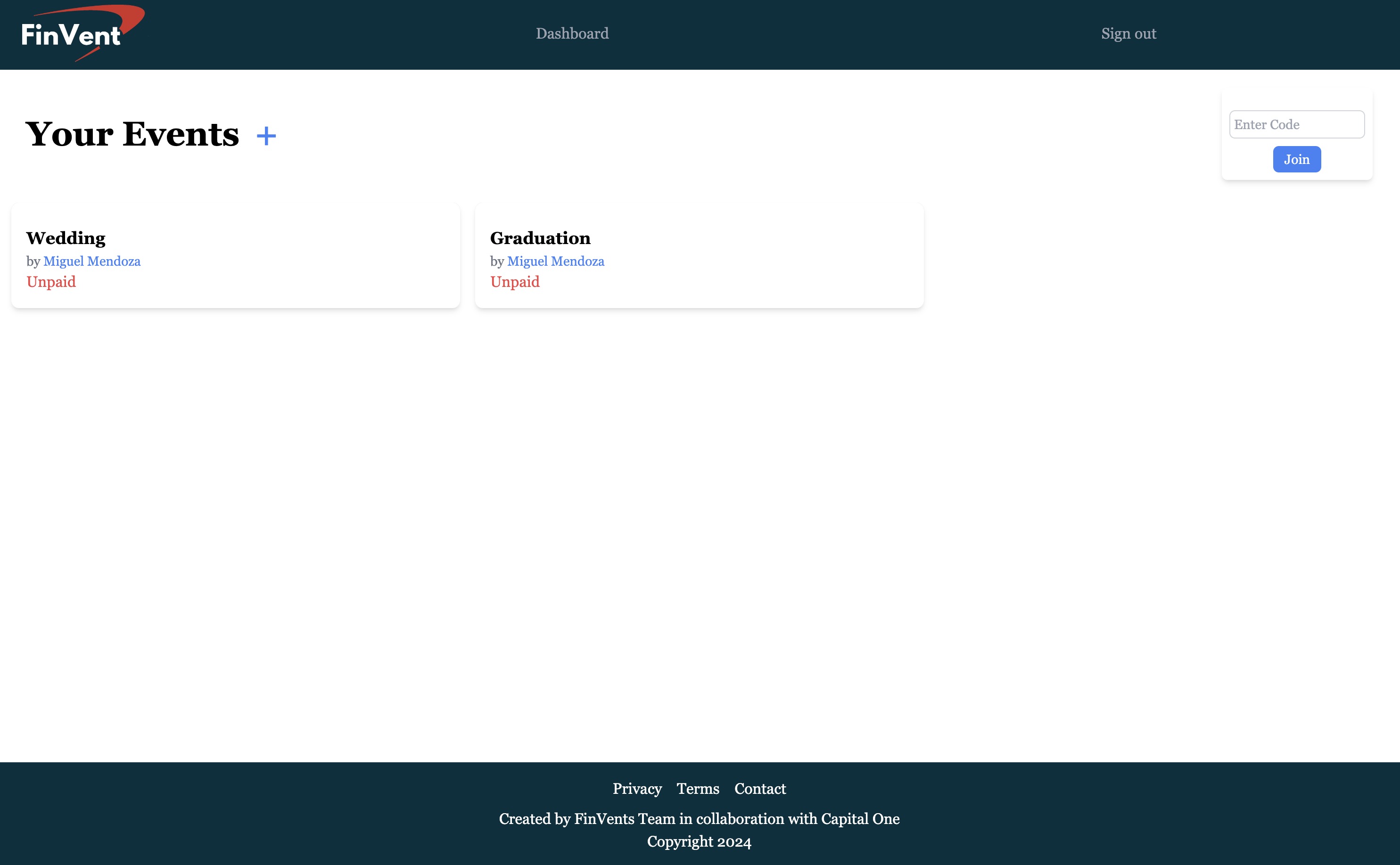This screenshot has width=1400, height=865.
Task: Click Miguel Mendoza link on Wedding card
Action: [x=91, y=261]
